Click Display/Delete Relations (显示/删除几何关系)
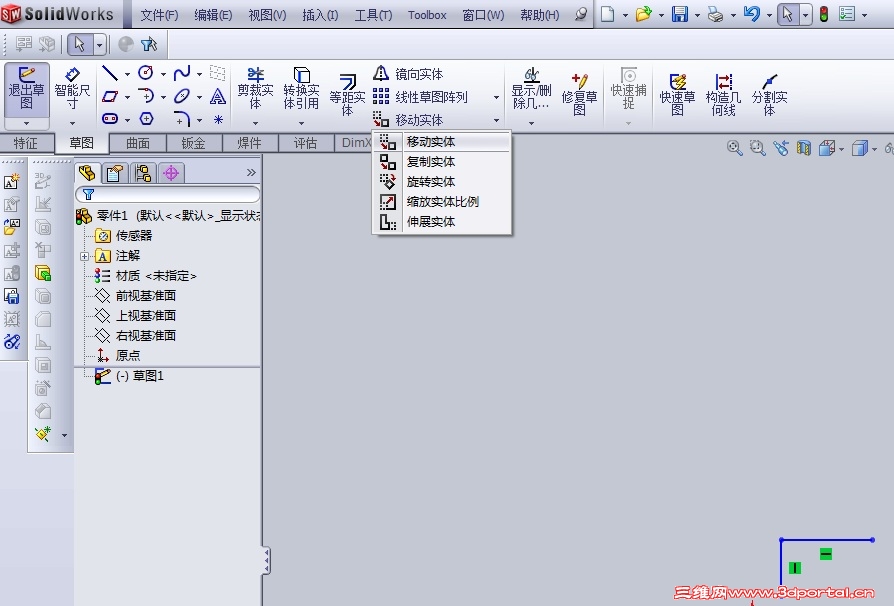Image resolution: width=894 pixels, height=606 pixels. [531, 88]
